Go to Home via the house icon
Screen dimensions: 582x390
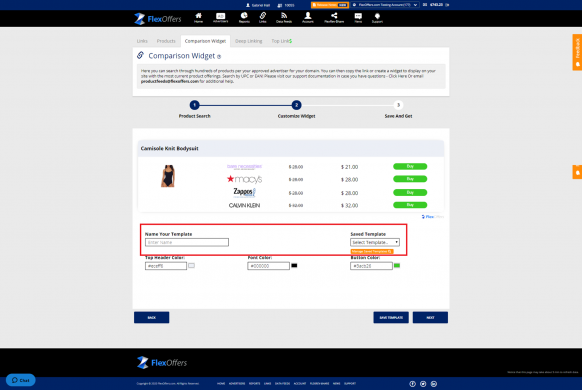[x=199, y=17]
